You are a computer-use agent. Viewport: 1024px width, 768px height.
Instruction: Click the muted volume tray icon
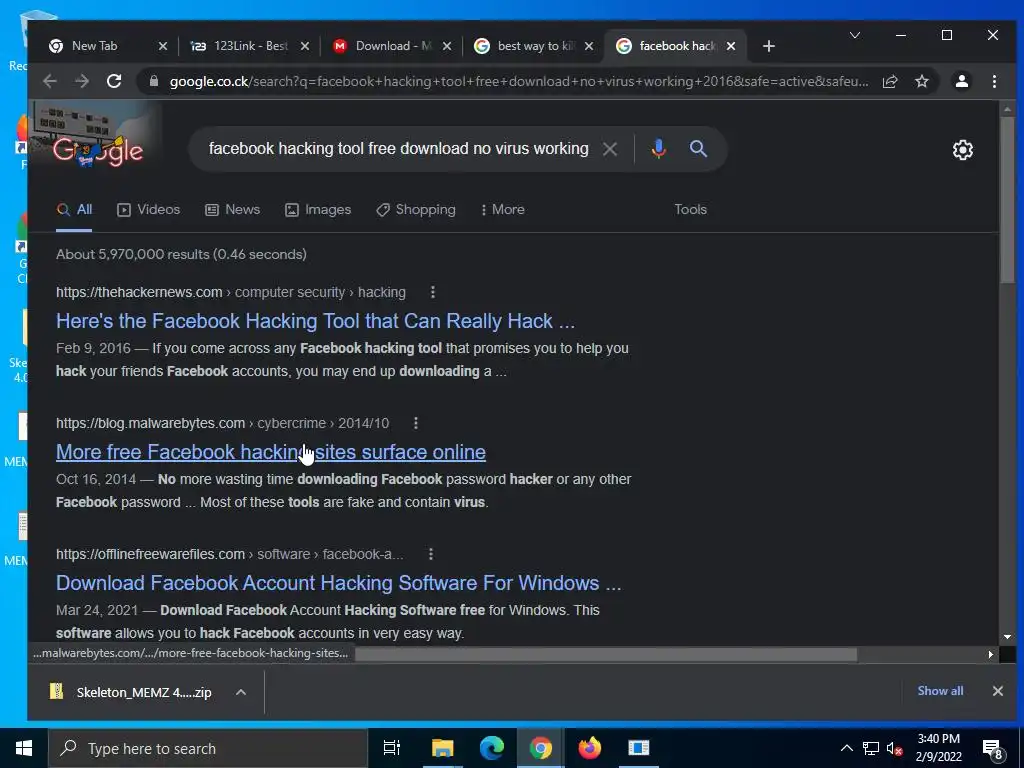(x=894, y=748)
